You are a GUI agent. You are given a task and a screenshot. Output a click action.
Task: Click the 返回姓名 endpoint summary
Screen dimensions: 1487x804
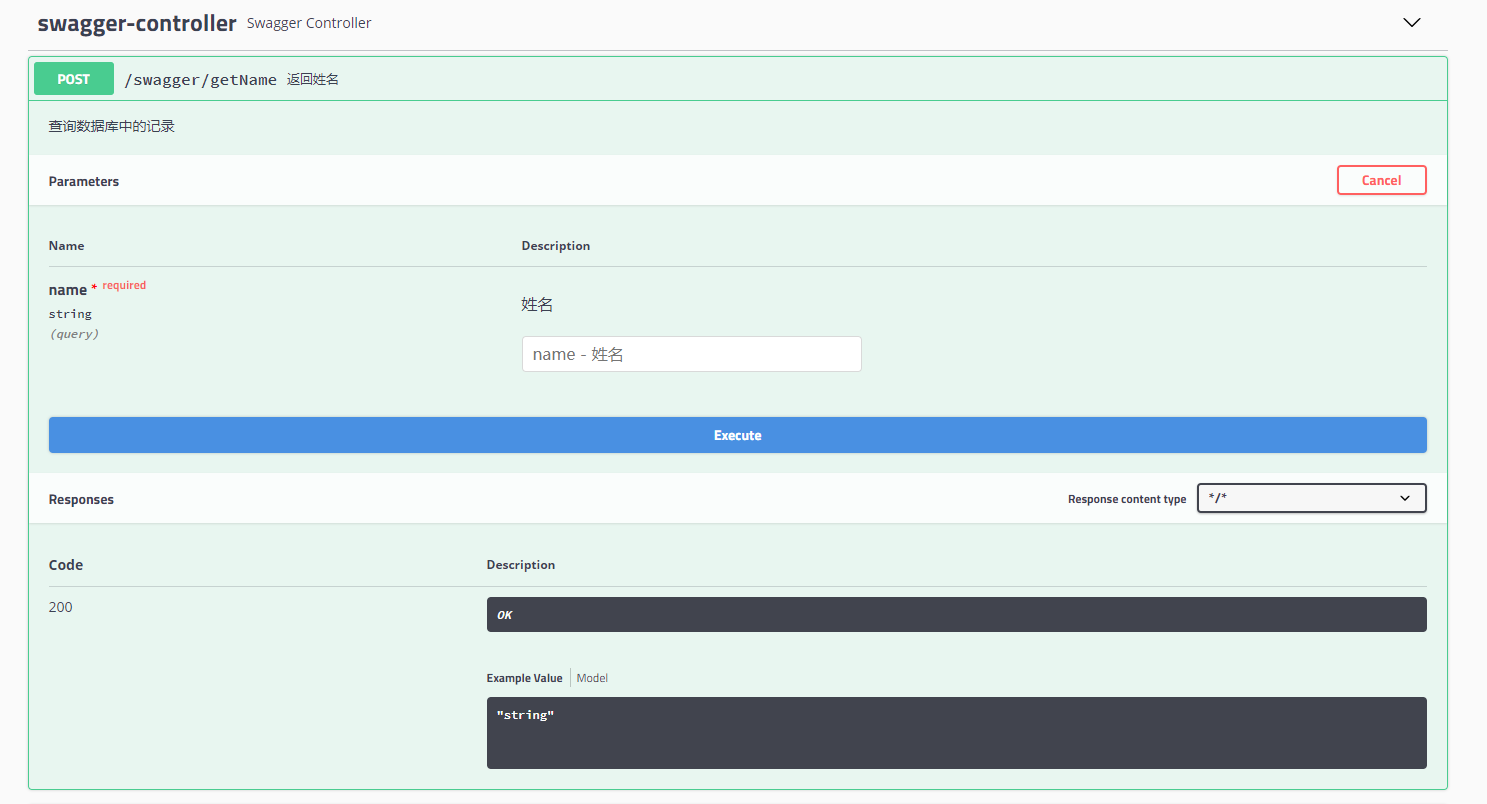(313, 80)
